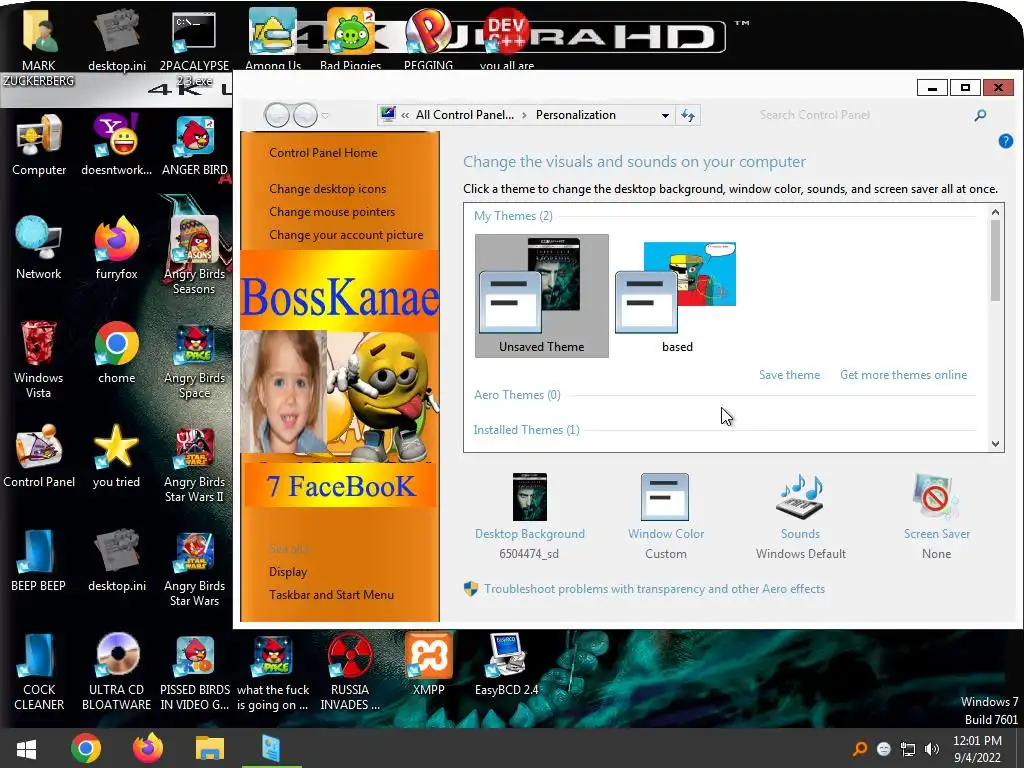Open Chrome from the taskbar

point(86,748)
